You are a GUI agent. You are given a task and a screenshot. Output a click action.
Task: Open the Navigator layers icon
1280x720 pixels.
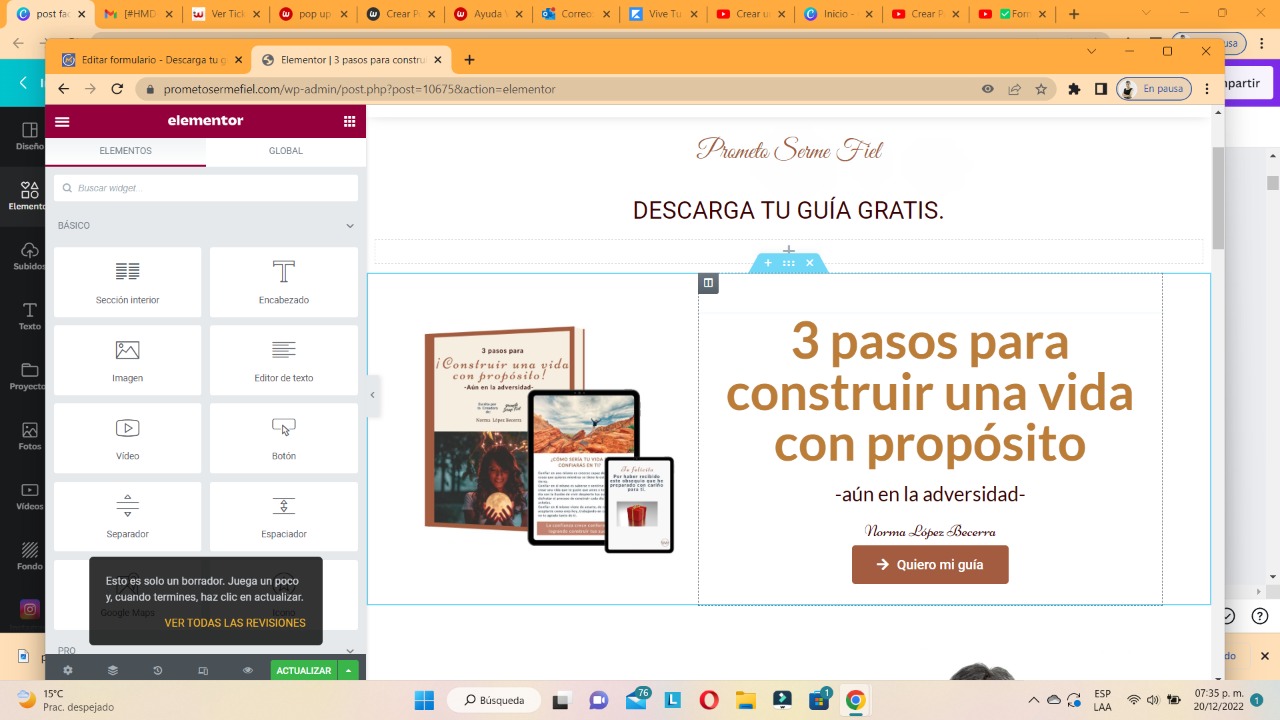113,670
